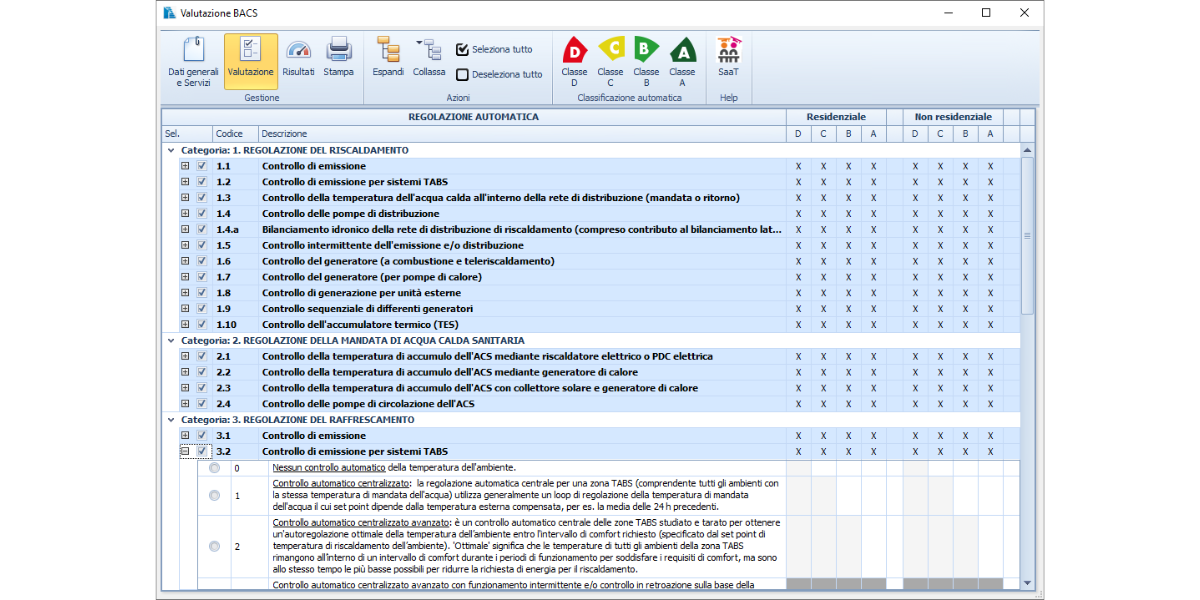The width and height of the screenshot is (1200, 600).
Task: Click scrollbar down arrow of the grid
Action: pyautogui.click(x=1027, y=583)
